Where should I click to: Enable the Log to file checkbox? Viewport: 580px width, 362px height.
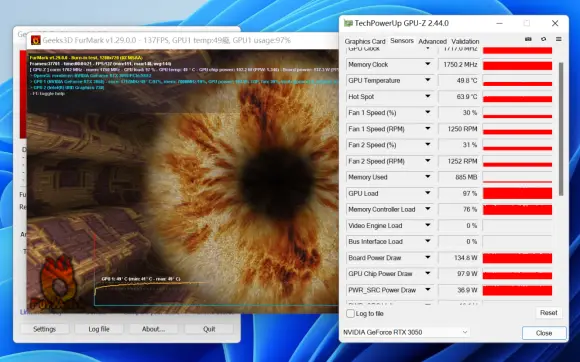point(350,314)
